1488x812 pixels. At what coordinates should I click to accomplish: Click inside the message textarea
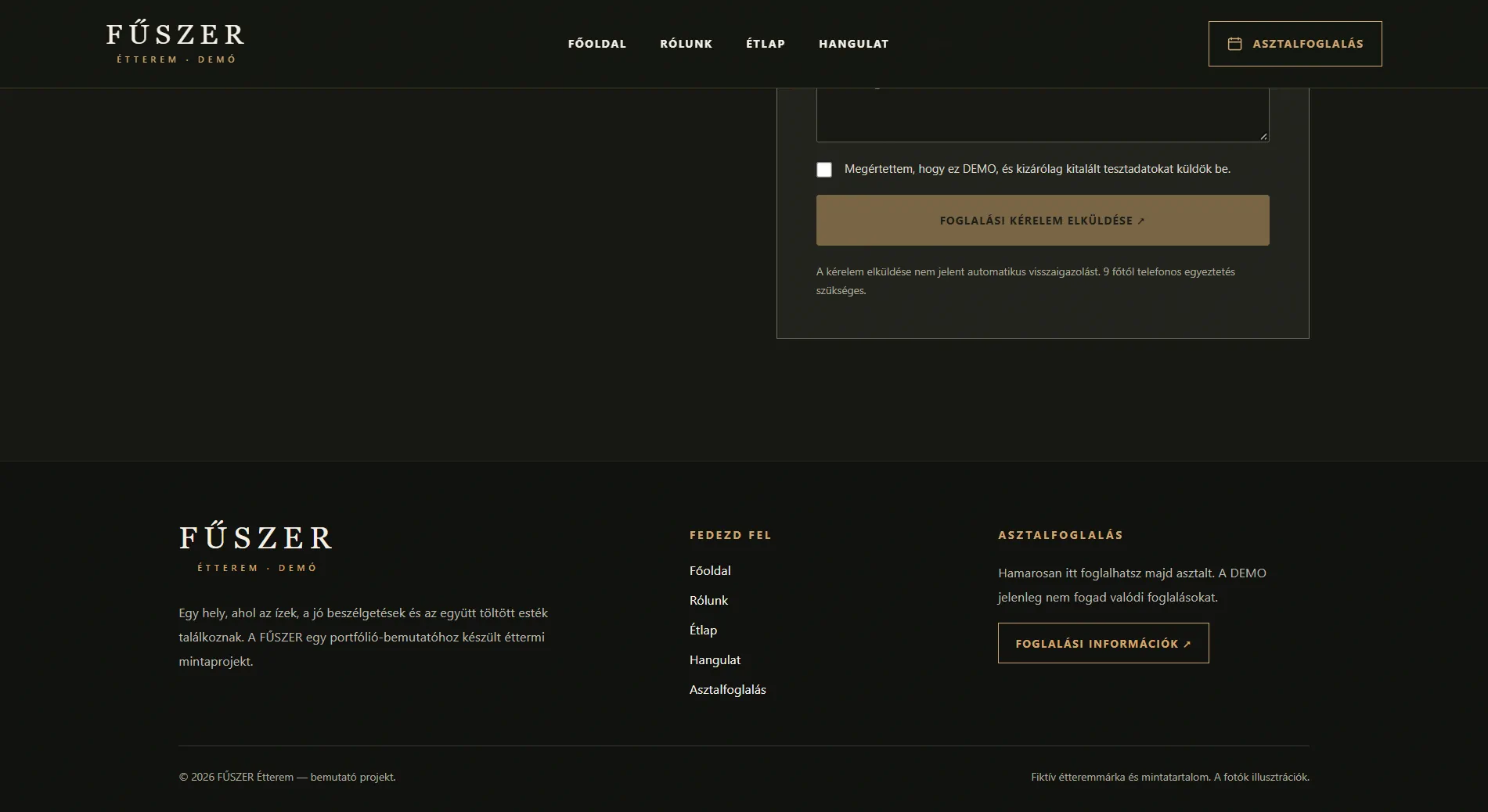click(x=1043, y=114)
